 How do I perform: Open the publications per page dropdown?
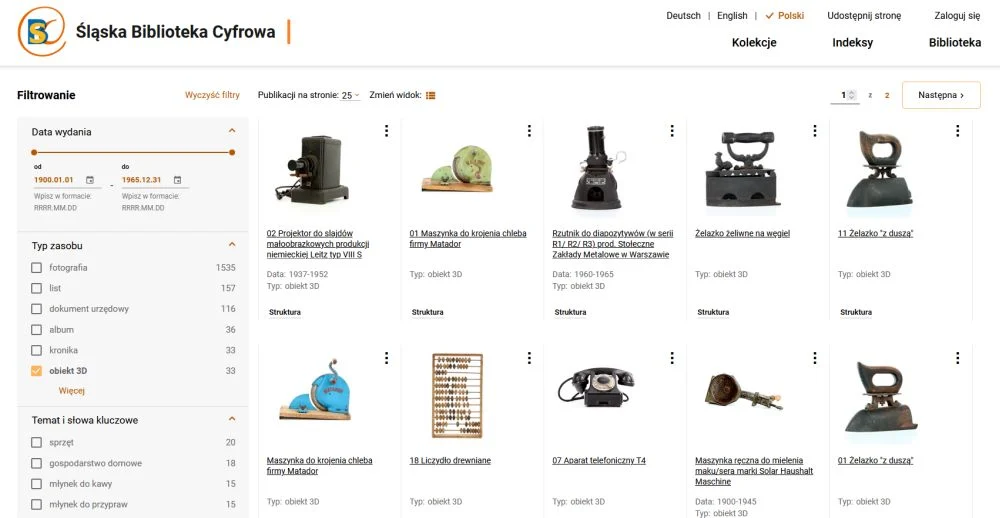pyautogui.click(x=350, y=96)
